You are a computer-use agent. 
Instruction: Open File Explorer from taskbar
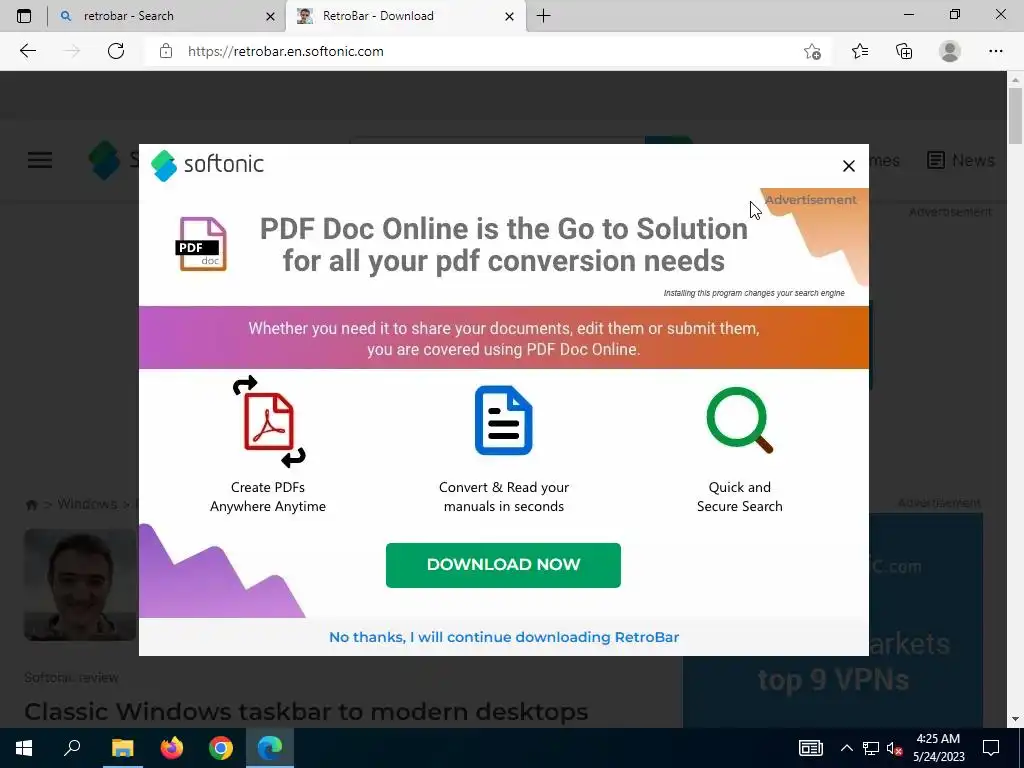(122, 748)
